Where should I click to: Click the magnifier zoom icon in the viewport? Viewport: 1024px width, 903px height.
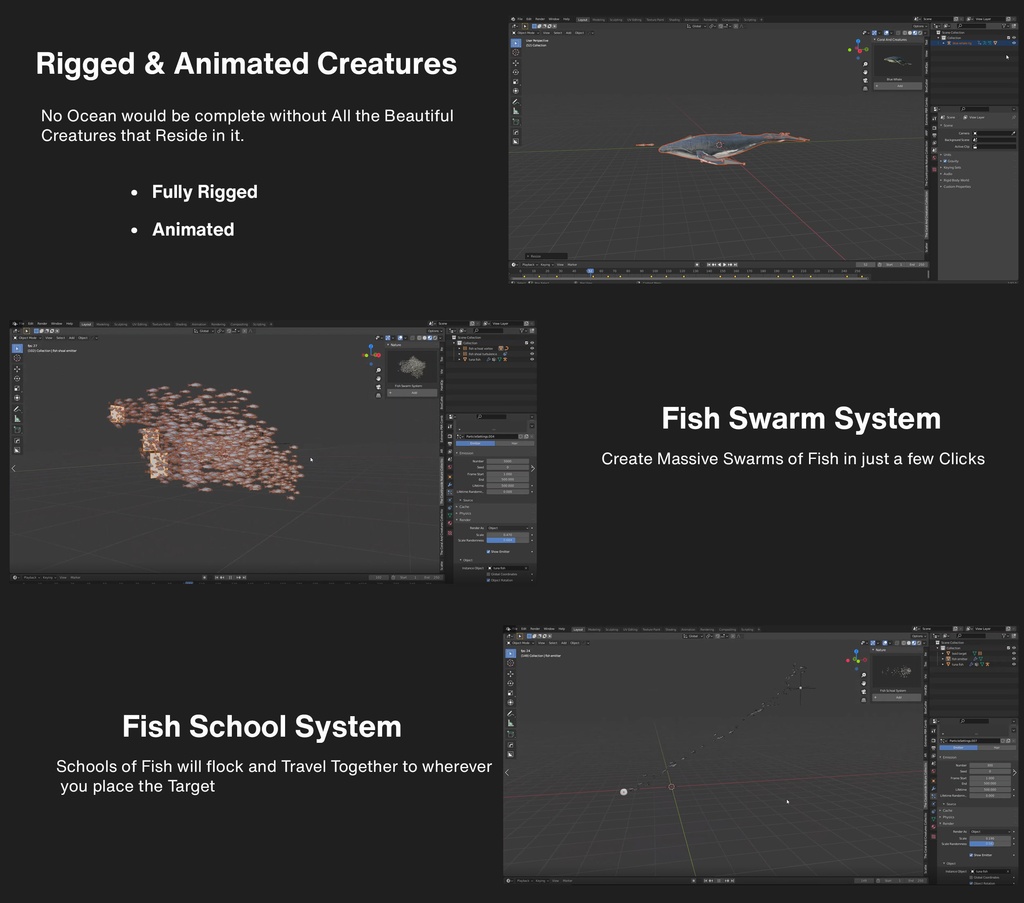(x=865, y=64)
